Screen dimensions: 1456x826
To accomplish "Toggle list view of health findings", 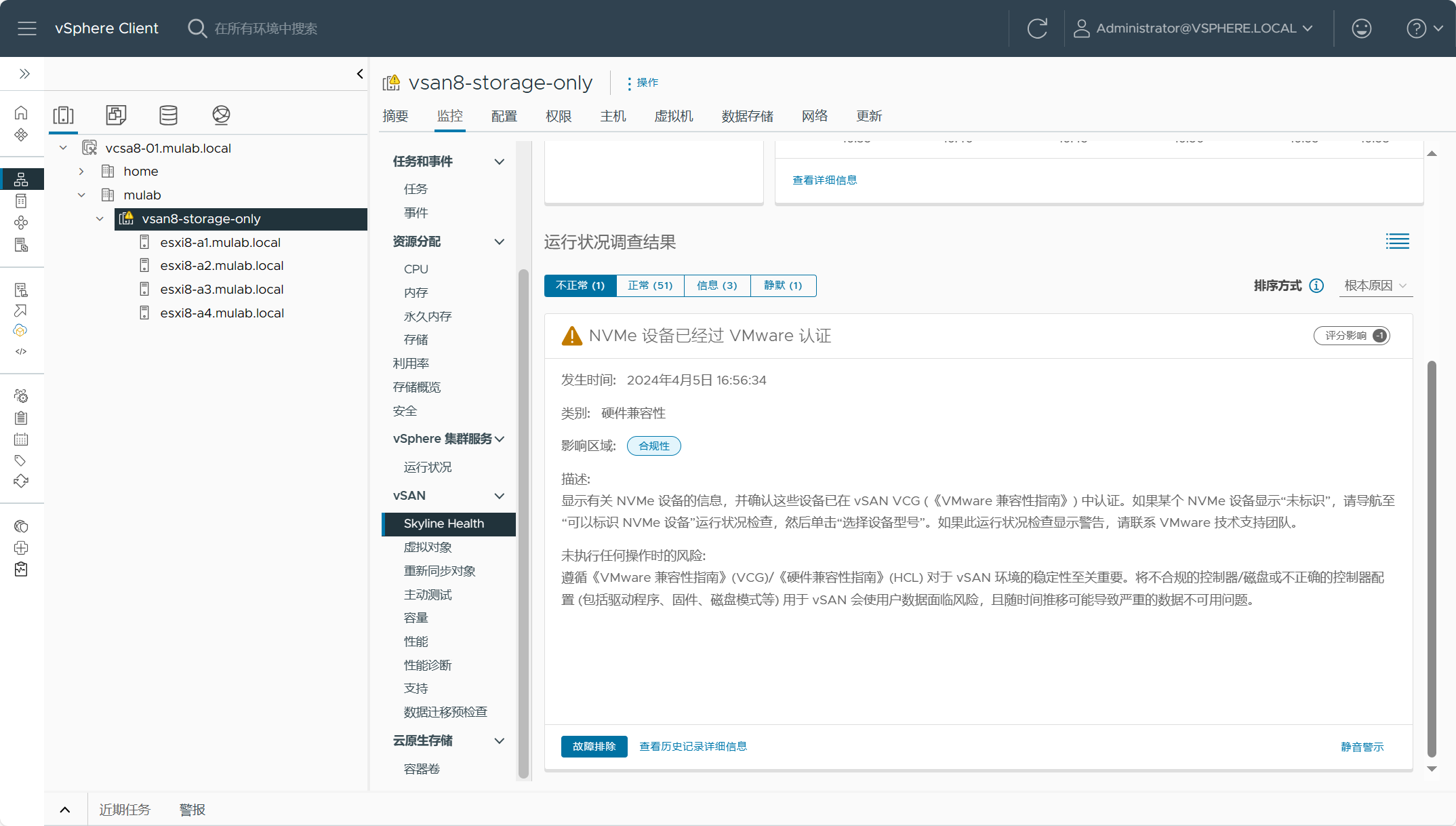I will tap(1398, 241).
